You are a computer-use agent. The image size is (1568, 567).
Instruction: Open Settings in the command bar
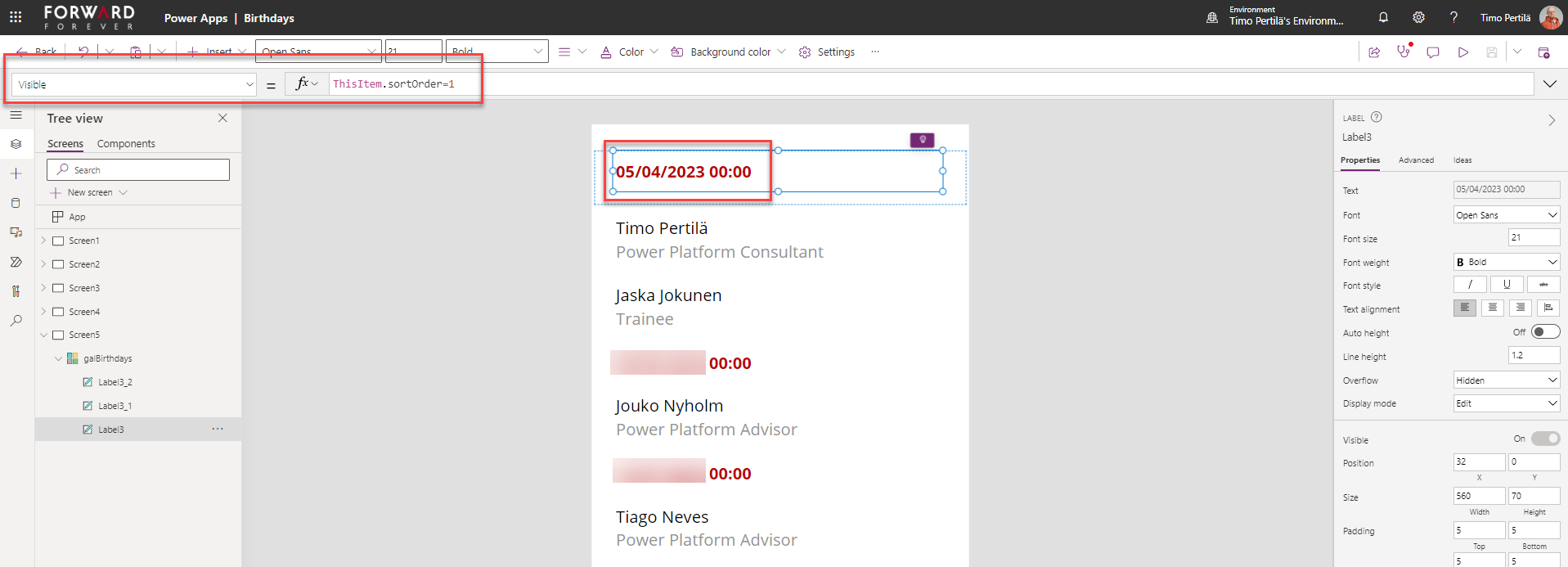click(x=827, y=52)
